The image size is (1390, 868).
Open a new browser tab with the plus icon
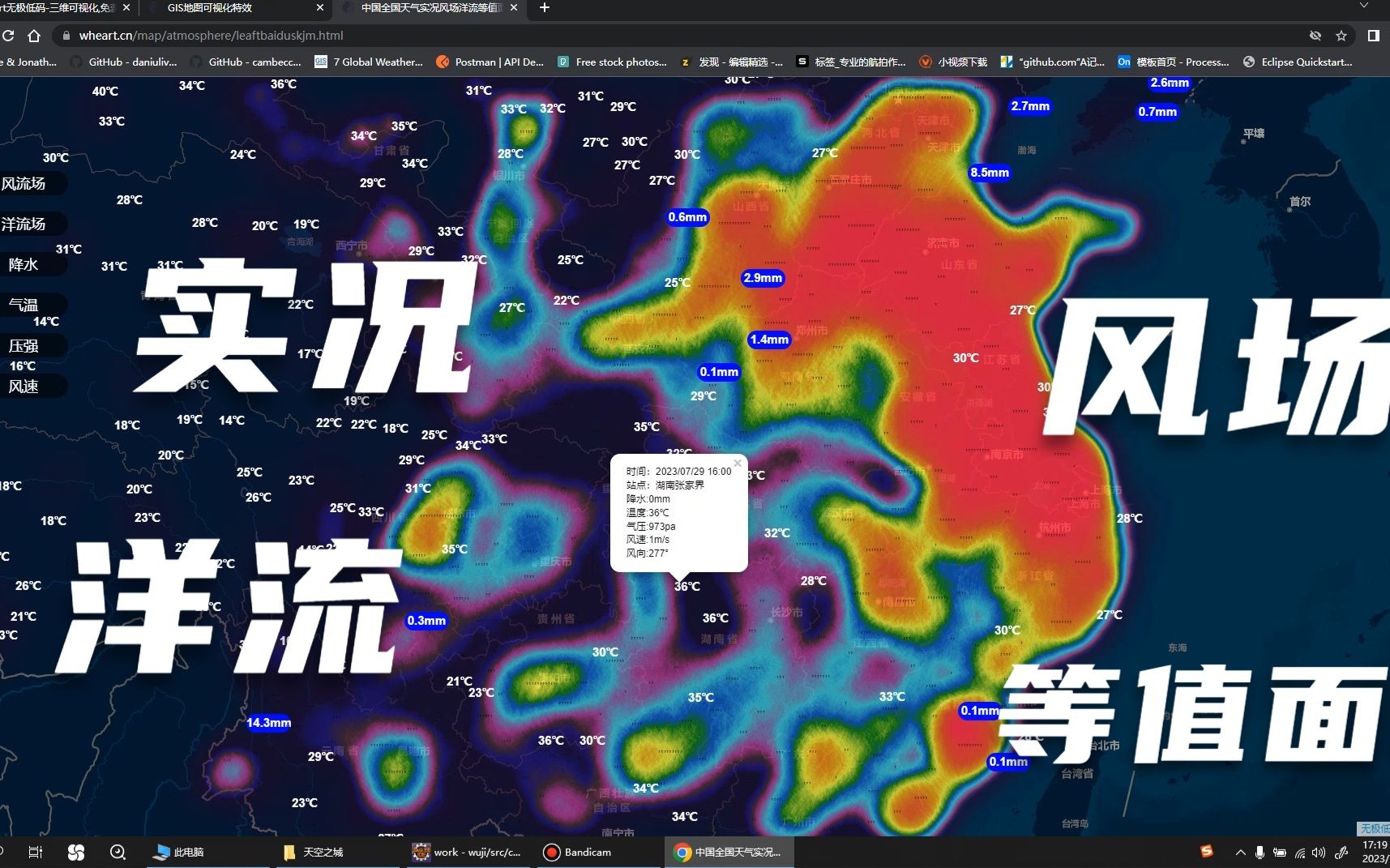coord(545,7)
